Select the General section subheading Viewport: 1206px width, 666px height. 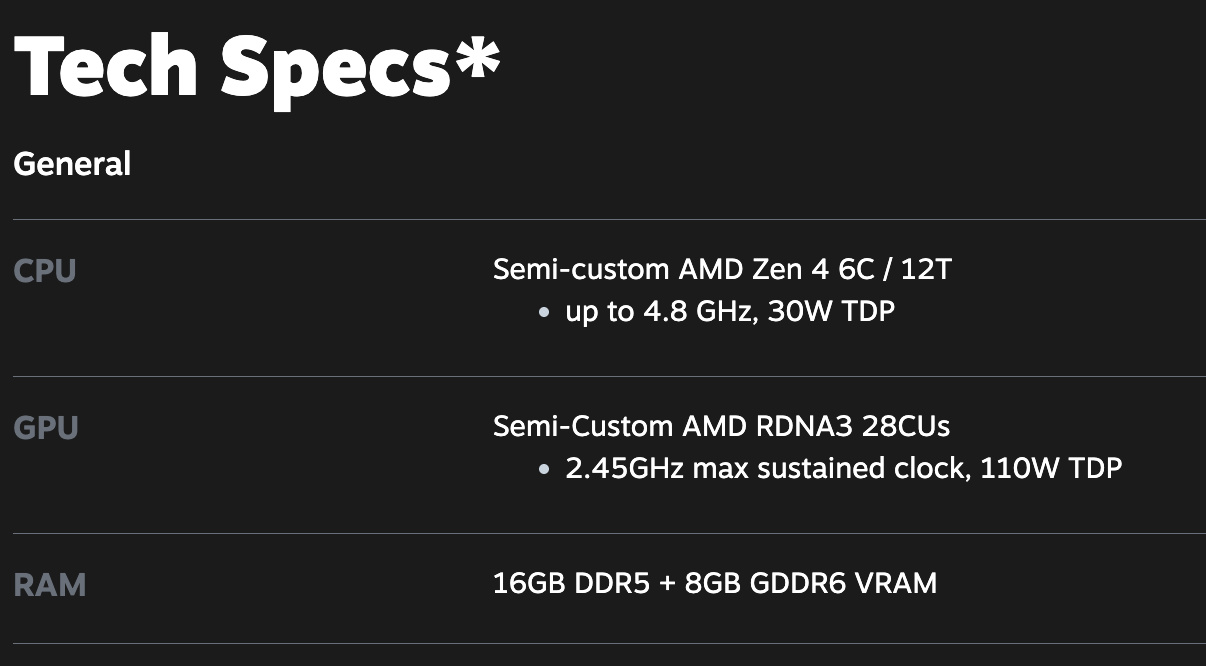(x=72, y=164)
